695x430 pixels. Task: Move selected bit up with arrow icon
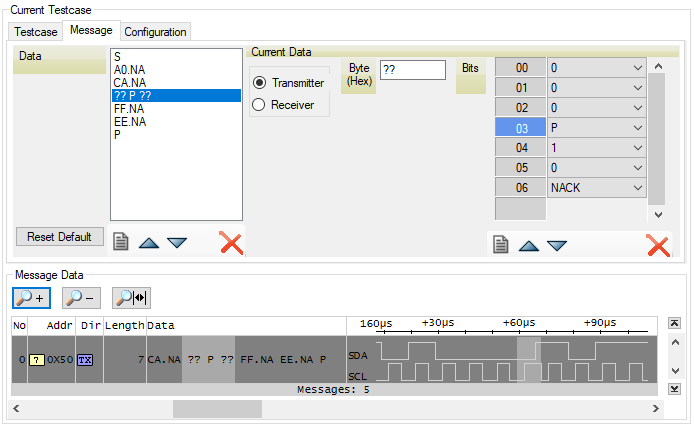(529, 245)
